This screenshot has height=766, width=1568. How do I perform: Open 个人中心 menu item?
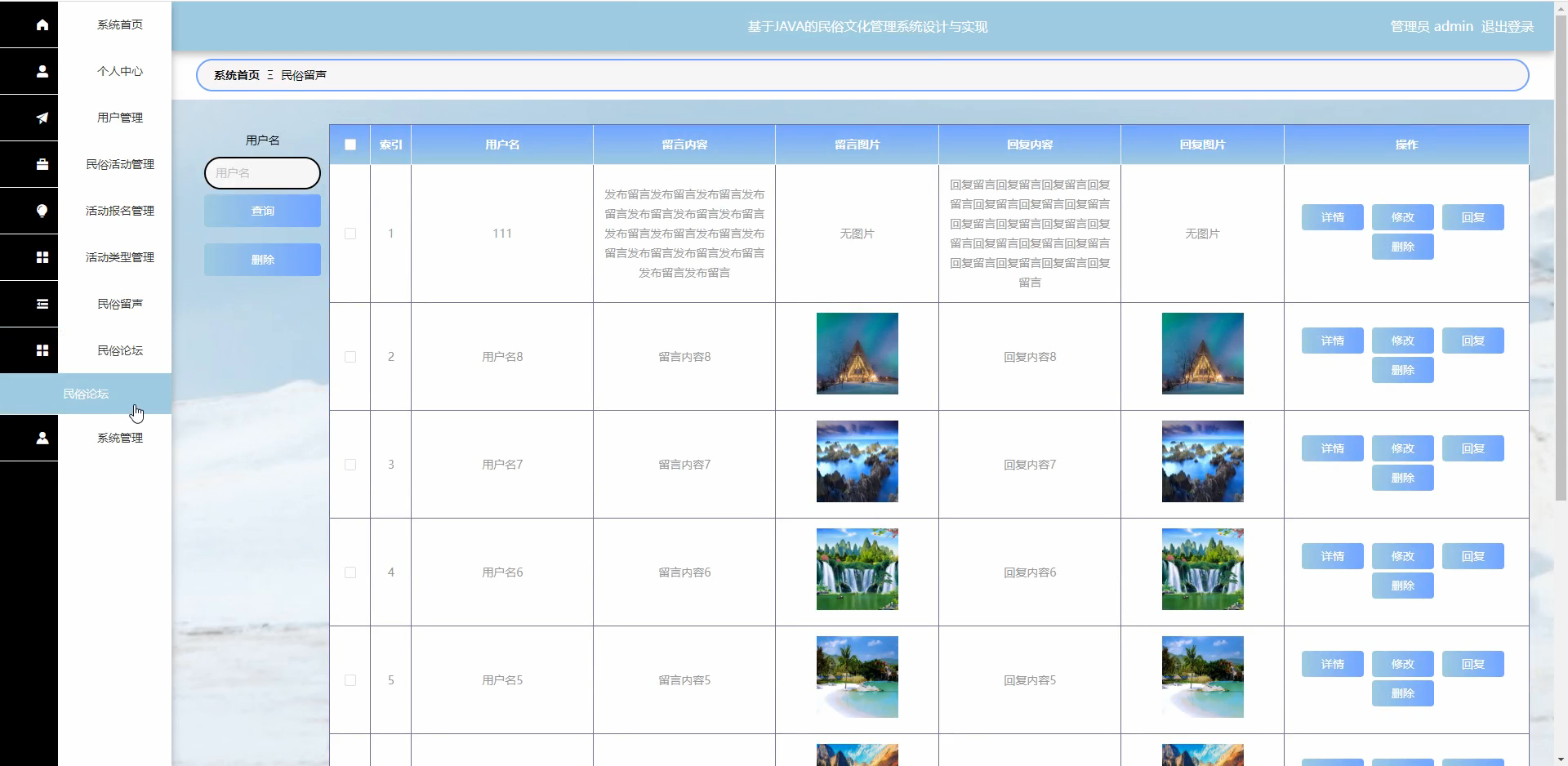[x=120, y=71]
